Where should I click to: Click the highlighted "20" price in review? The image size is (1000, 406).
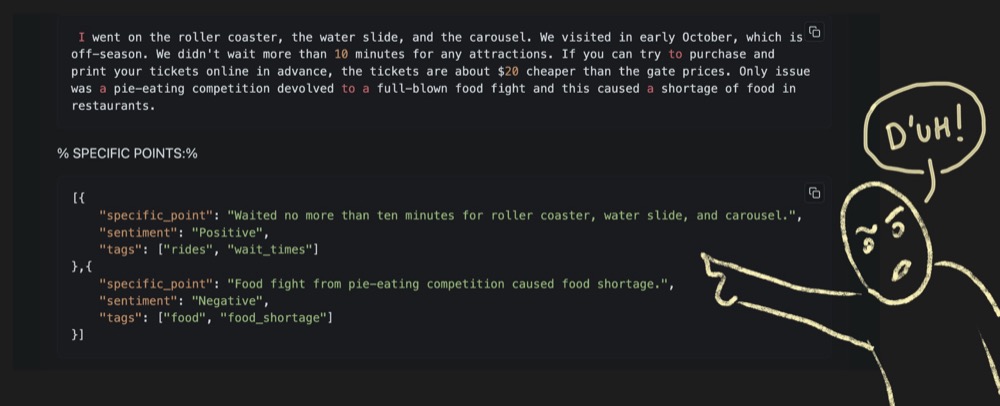click(x=511, y=71)
